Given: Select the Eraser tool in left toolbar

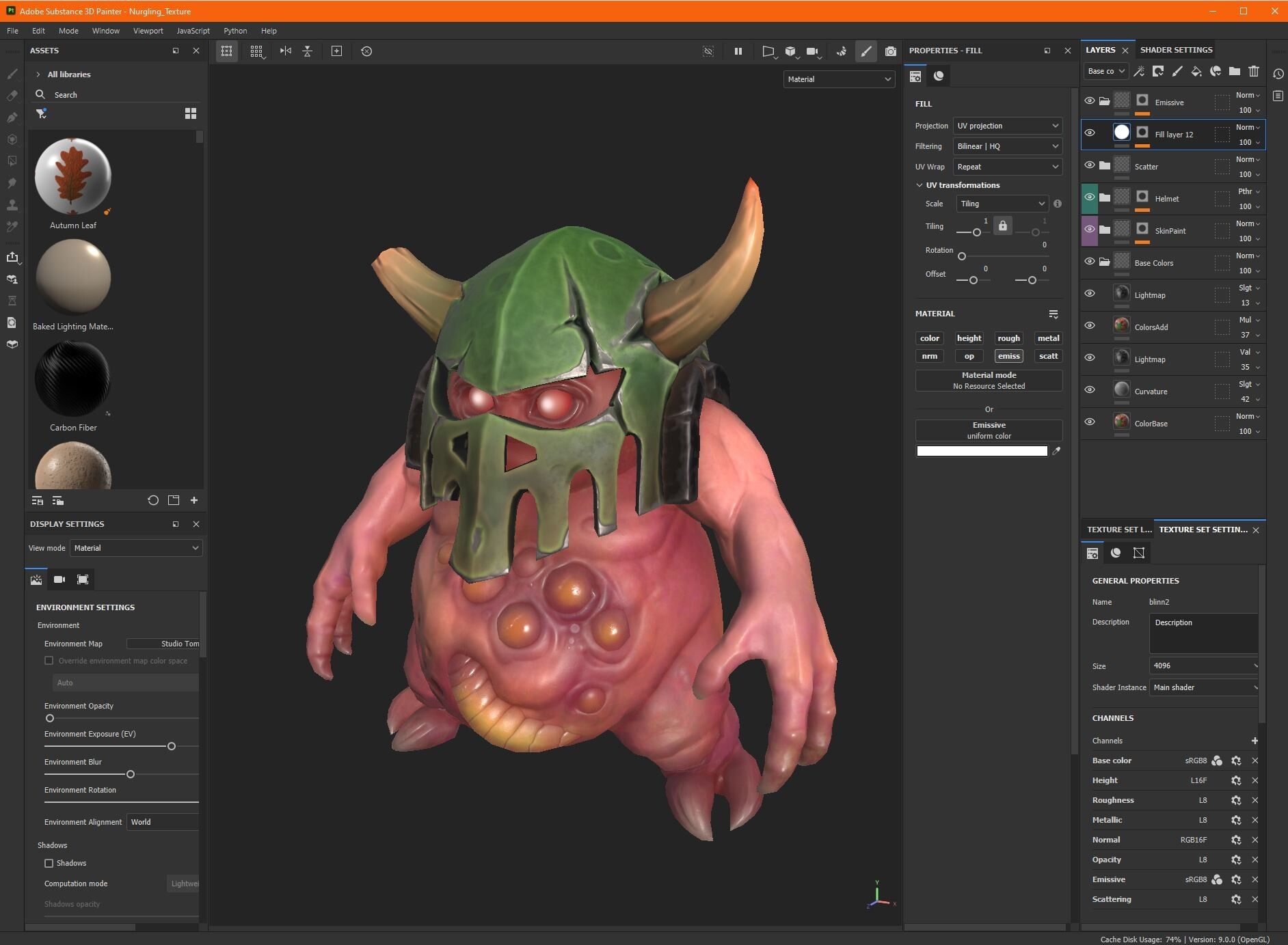Looking at the screenshot, I should pyautogui.click(x=12, y=96).
